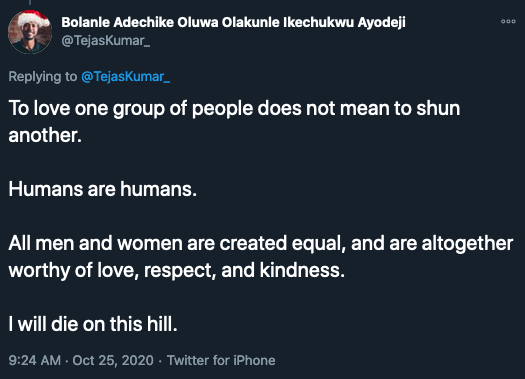Viewport: 525px width, 379px height.
Task: Click the phrase "To love one group"
Action: [87, 109]
